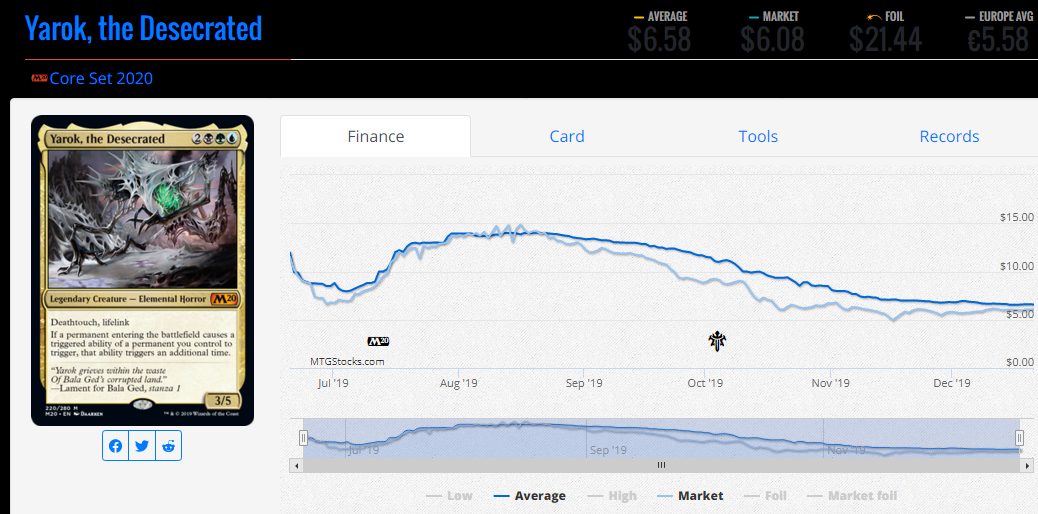Click the $15.00 axis label

1017,217
